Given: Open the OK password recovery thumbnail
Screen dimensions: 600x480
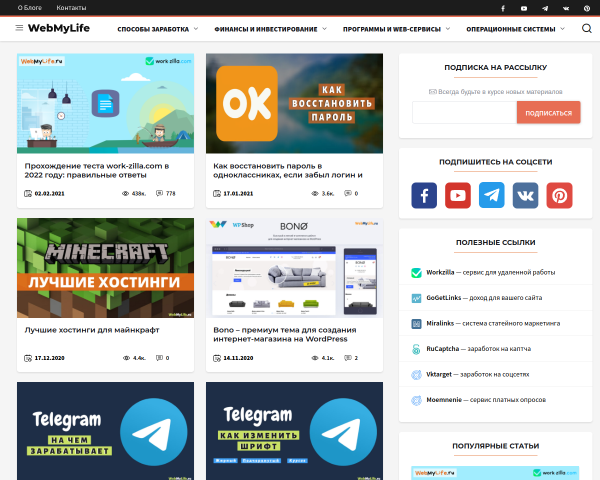Looking at the screenshot, I should point(294,103).
